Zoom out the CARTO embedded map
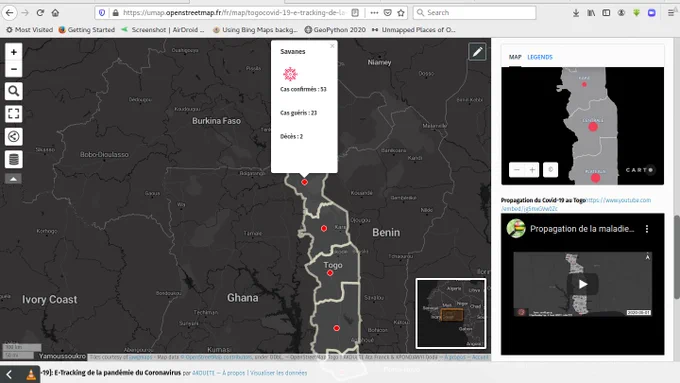The height and width of the screenshot is (383, 680). click(x=517, y=170)
